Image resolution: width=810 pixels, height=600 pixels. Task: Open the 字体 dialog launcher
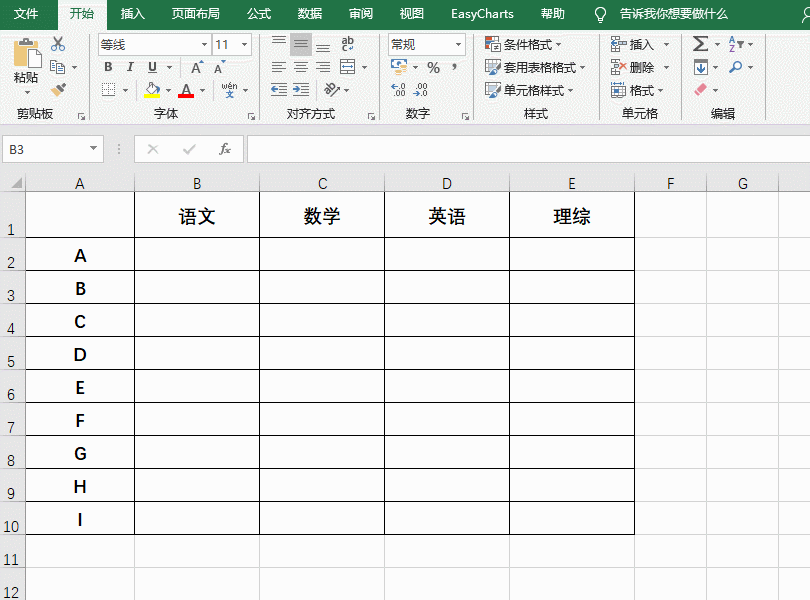click(x=252, y=117)
